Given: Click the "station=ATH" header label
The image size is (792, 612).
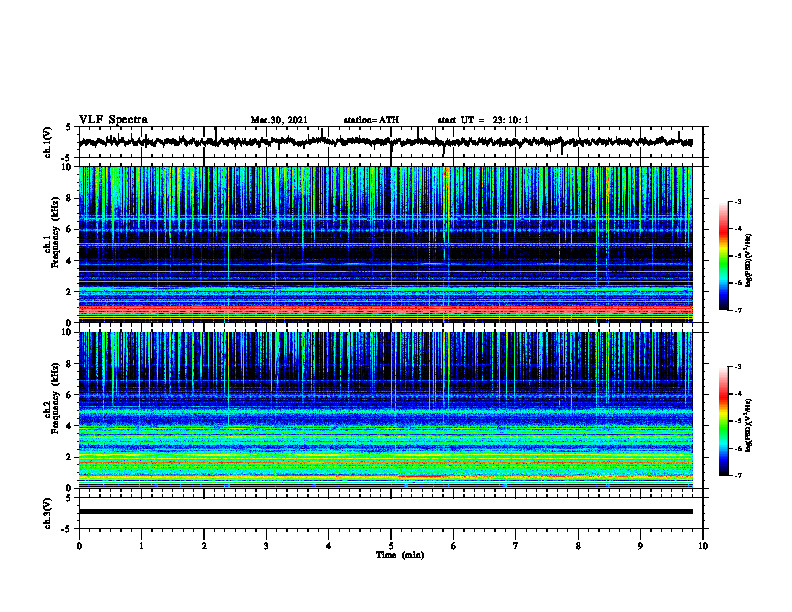Looking at the screenshot, I should pyautogui.click(x=371, y=120).
